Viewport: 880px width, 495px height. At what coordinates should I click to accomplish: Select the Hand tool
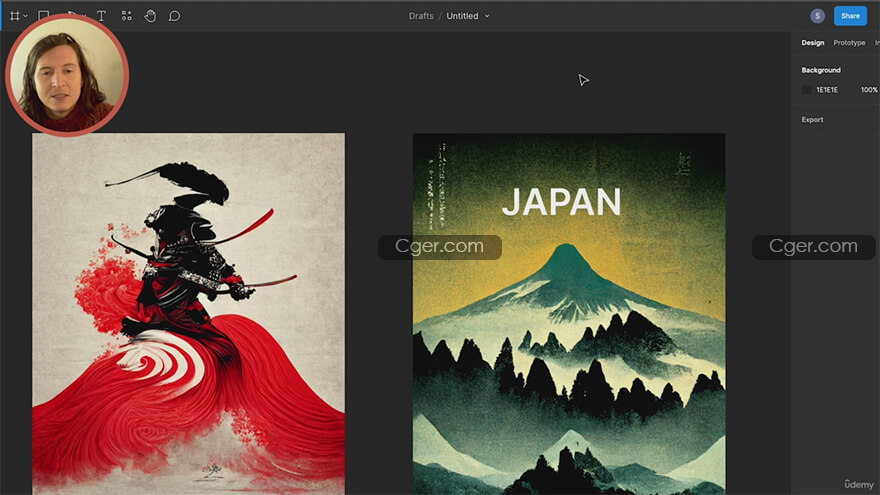150,16
